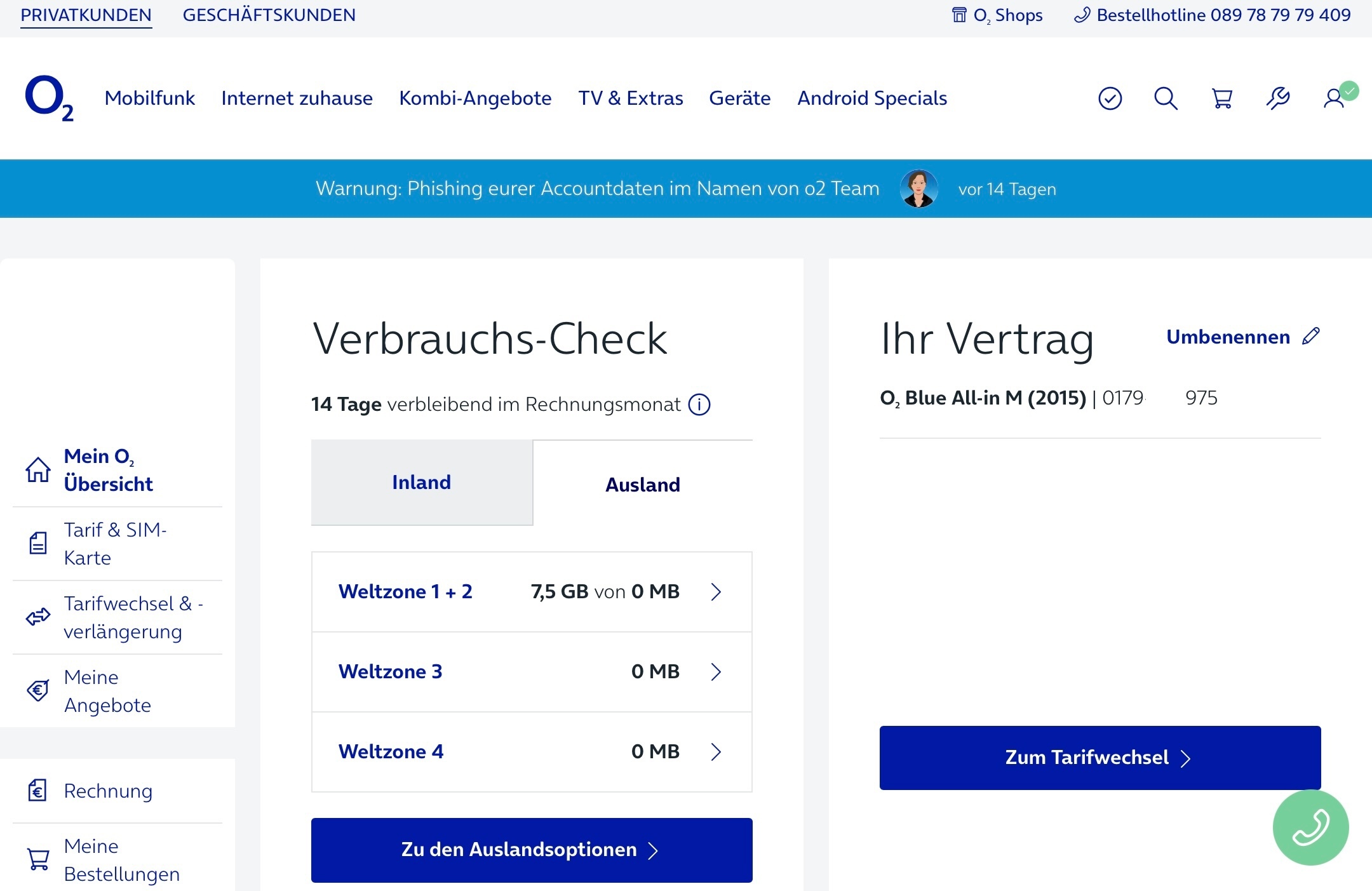Screen dimensions: 1372x891
Task: Click the O2 logo
Action: (49, 98)
